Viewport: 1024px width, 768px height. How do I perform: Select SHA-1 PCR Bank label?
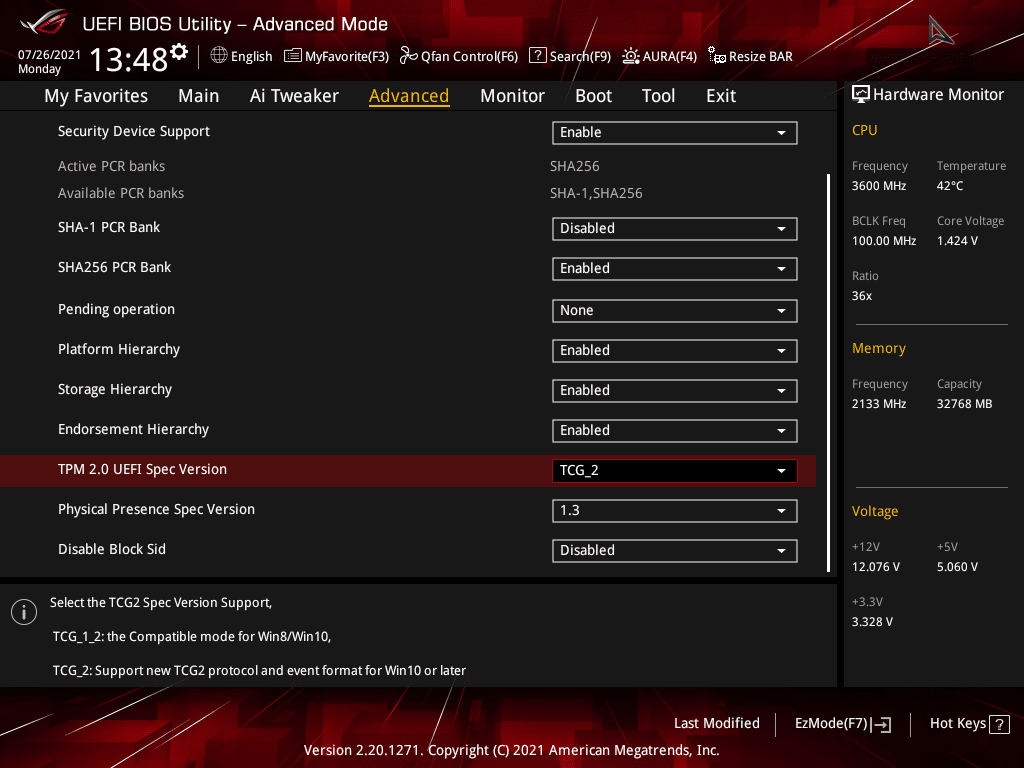coord(108,227)
